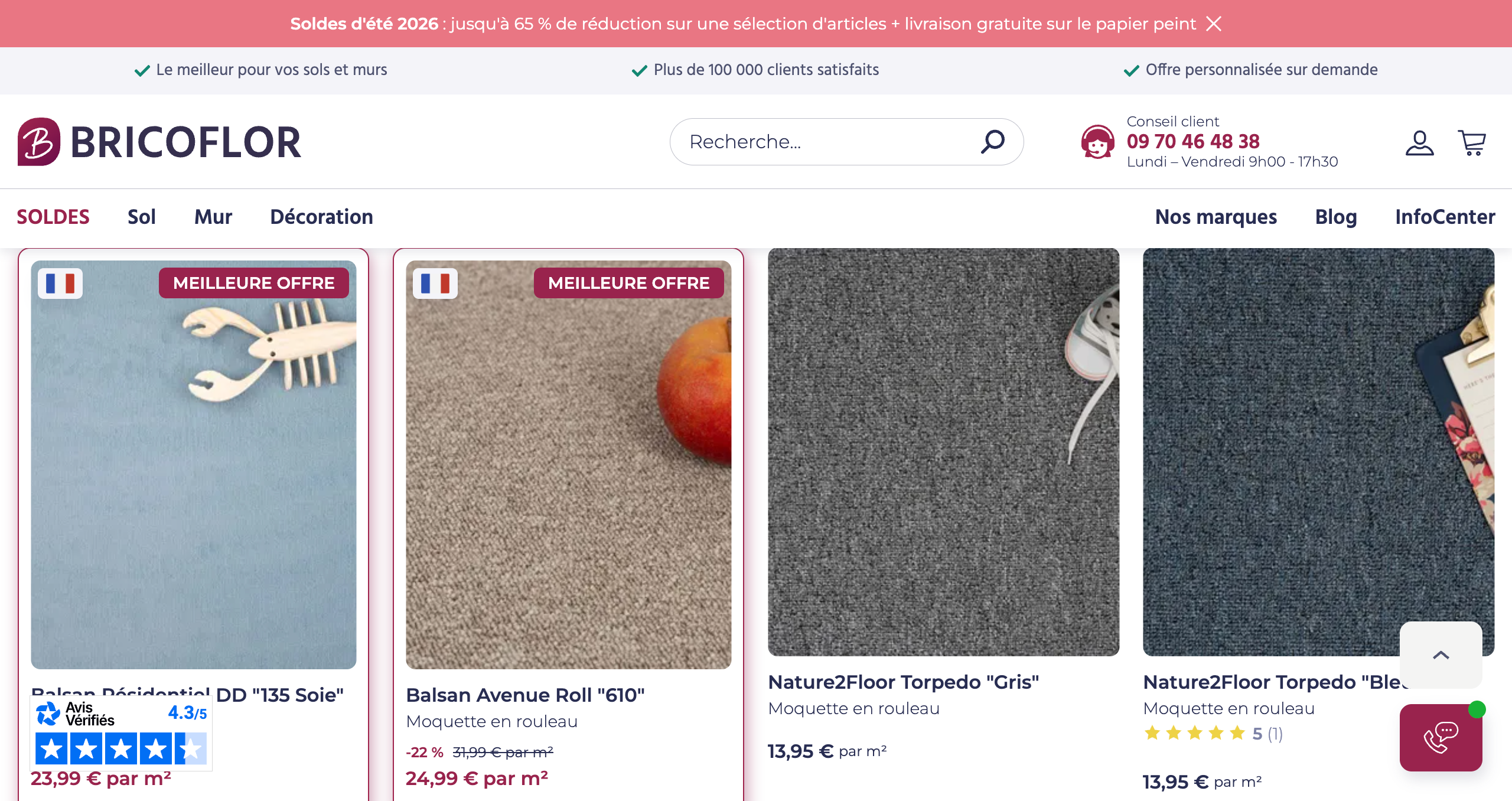1512x801 pixels.
Task: Open the user account icon
Action: (x=1419, y=142)
